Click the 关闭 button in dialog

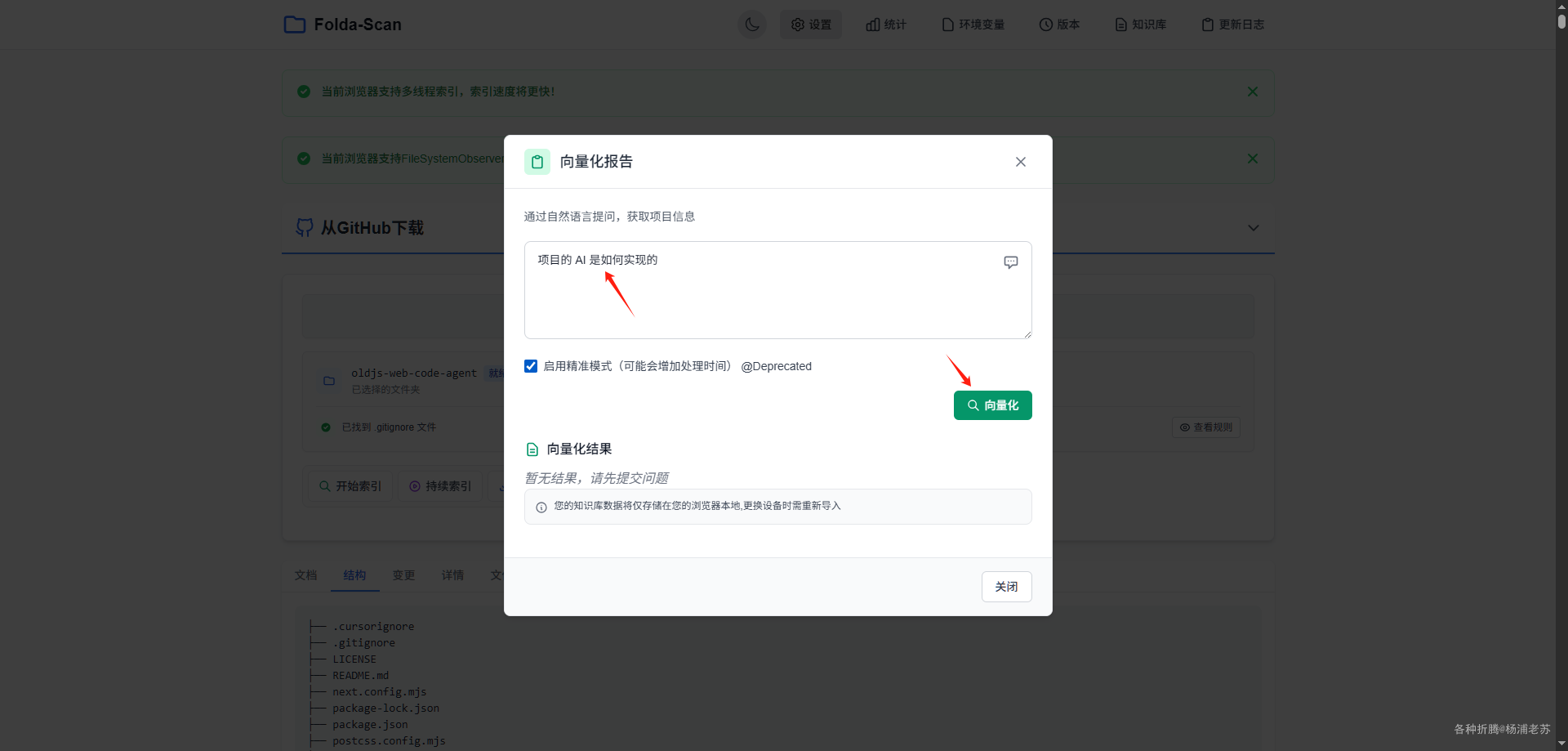tap(1007, 587)
